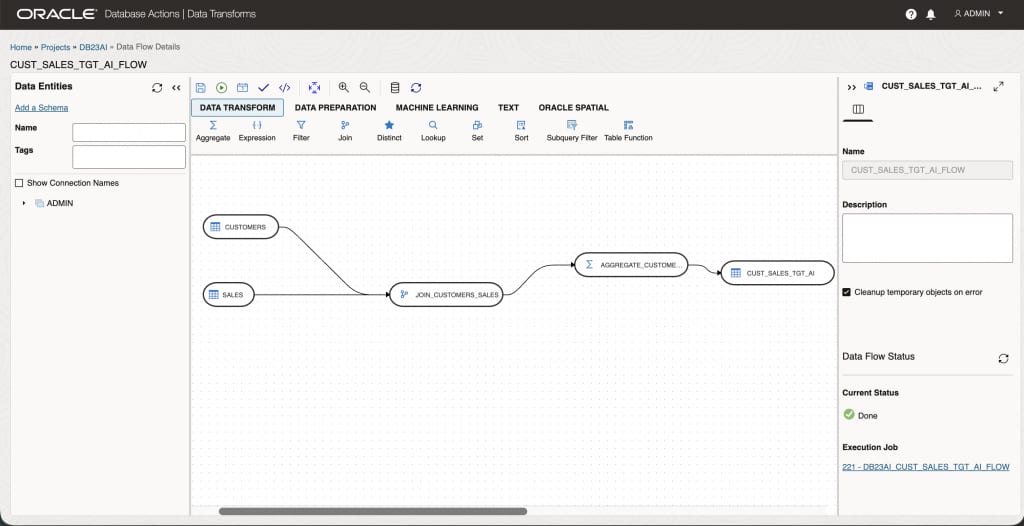This screenshot has height=526, width=1024.
Task: Select the Sort component
Action: click(521, 131)
